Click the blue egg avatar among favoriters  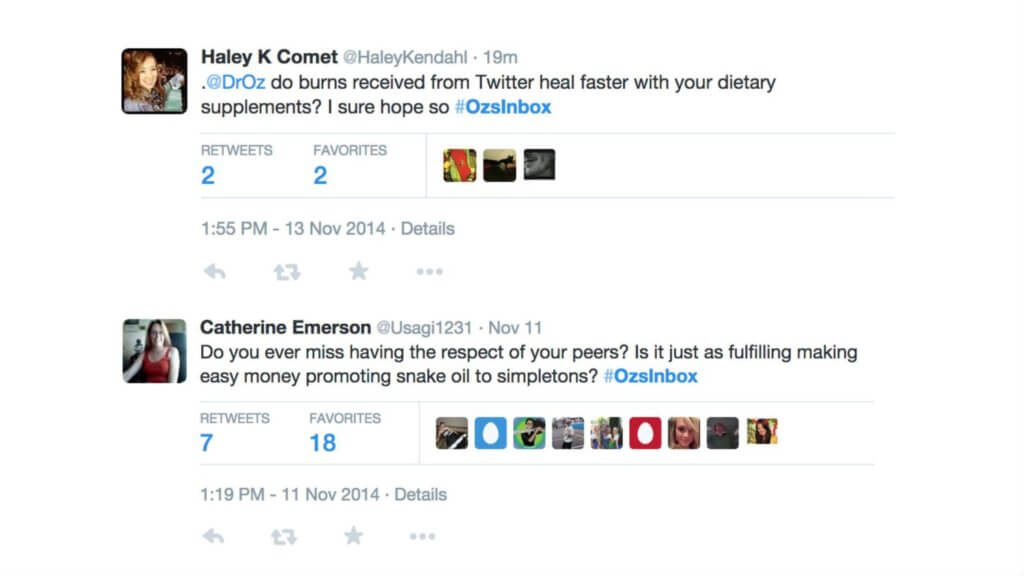coord(490,433)
